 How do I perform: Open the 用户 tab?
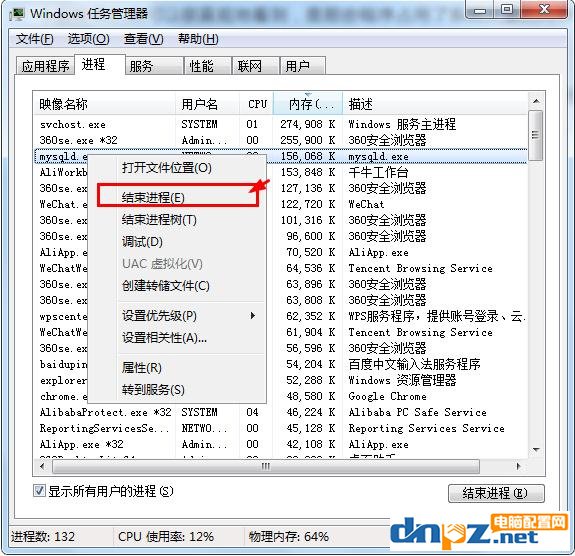[303, 66]
